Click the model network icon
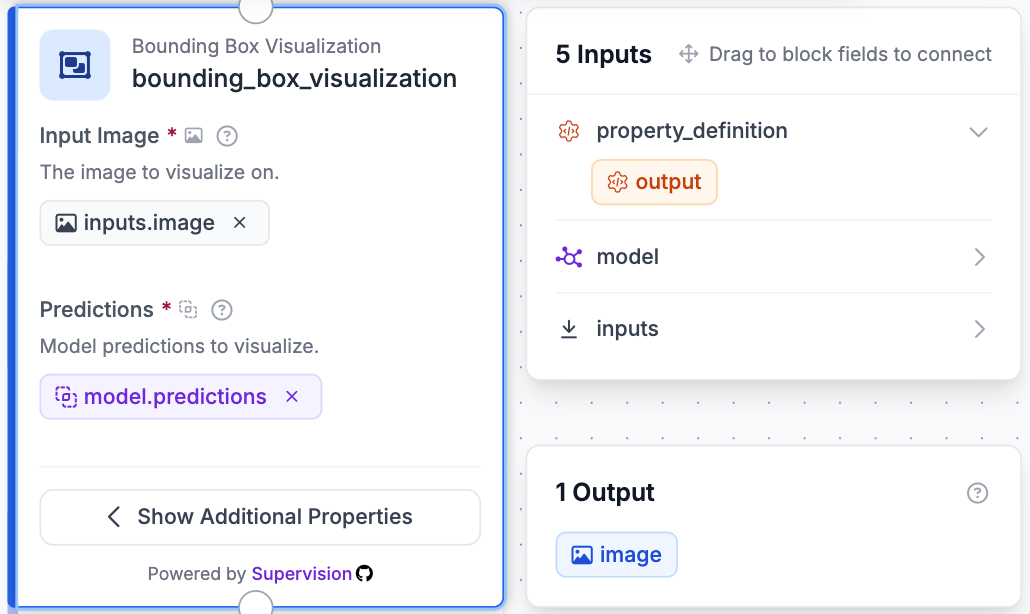The image size is (1030, 614). tap(569, 257)
